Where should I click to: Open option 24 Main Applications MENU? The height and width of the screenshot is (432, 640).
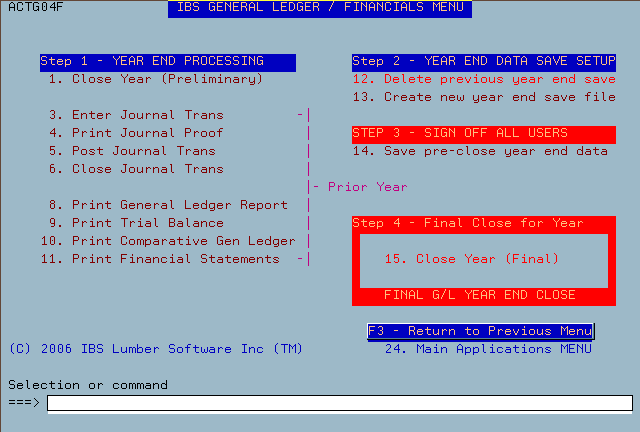tap(488, 349)
